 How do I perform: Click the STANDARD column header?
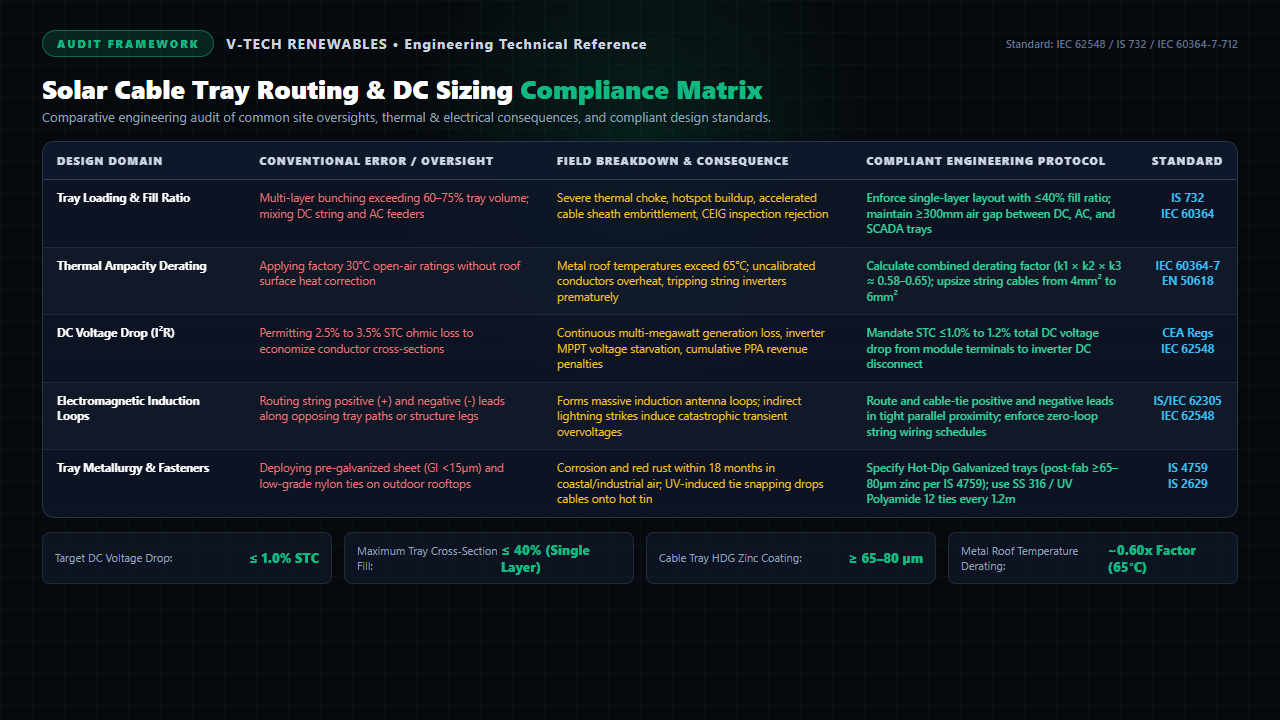[x=1187, y=161]
